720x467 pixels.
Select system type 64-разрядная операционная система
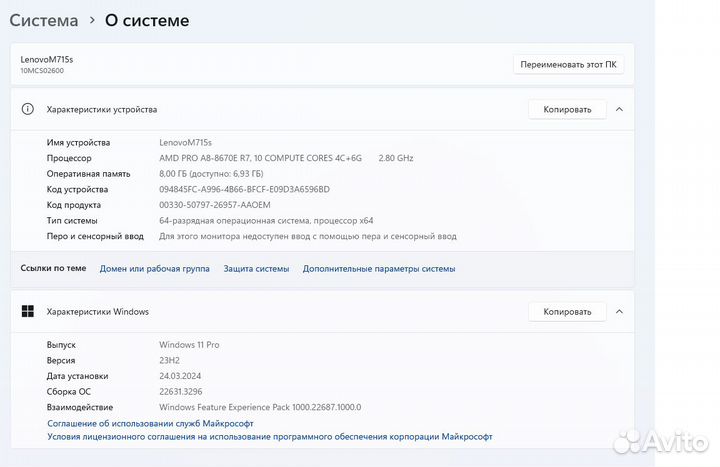[266, 220]
